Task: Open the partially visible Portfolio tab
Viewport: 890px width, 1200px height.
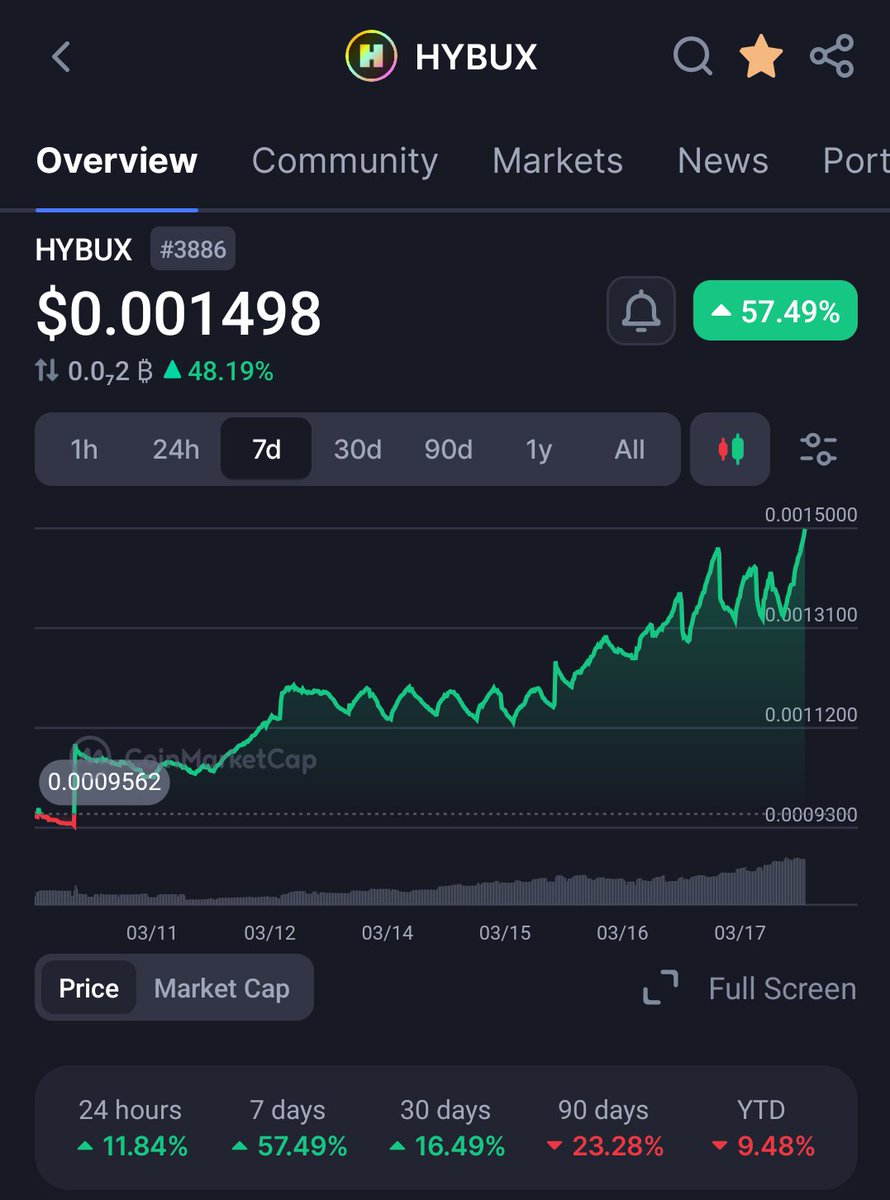Action: [856, 161]
